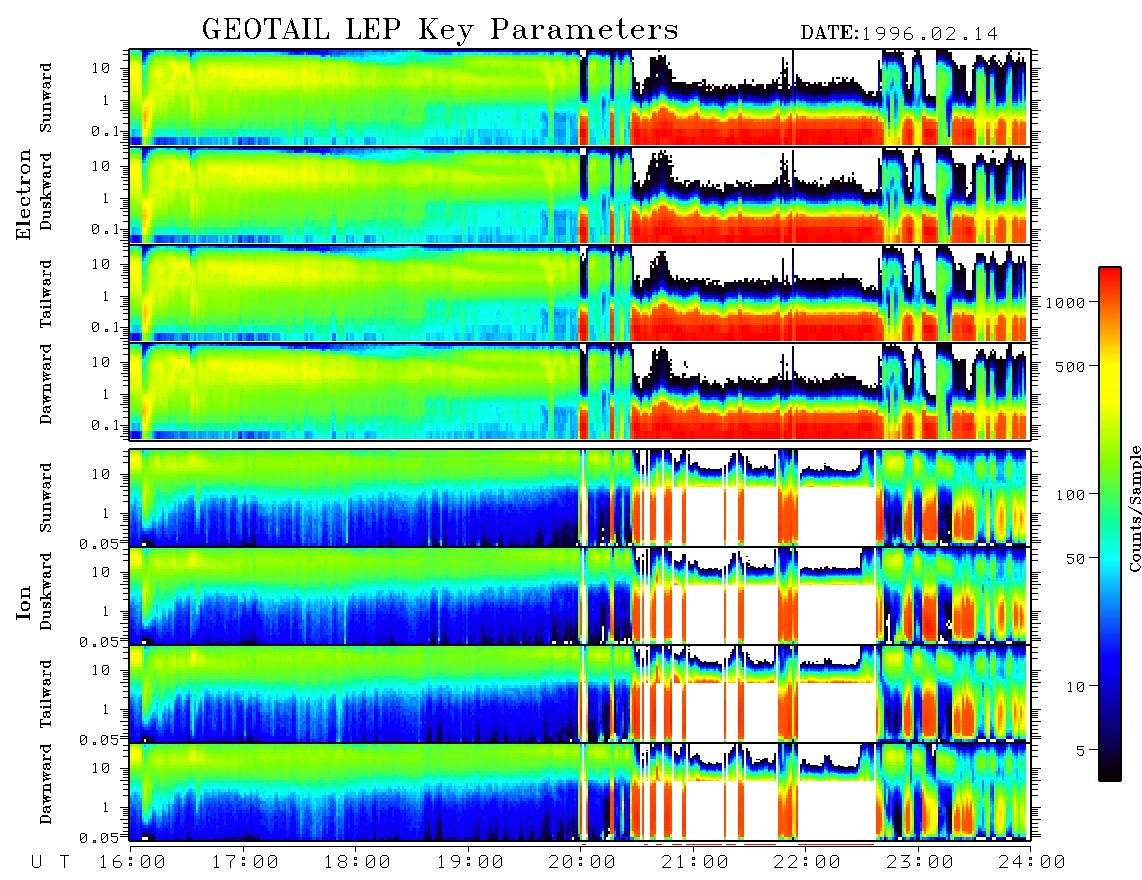Select the vertical "Electron" group label
This screenshot has height=880, width=1142.
24,194
